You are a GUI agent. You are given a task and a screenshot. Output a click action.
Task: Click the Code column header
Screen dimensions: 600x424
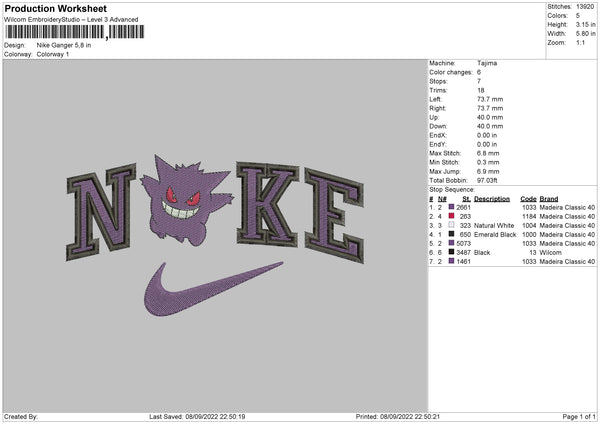point(528,199)
